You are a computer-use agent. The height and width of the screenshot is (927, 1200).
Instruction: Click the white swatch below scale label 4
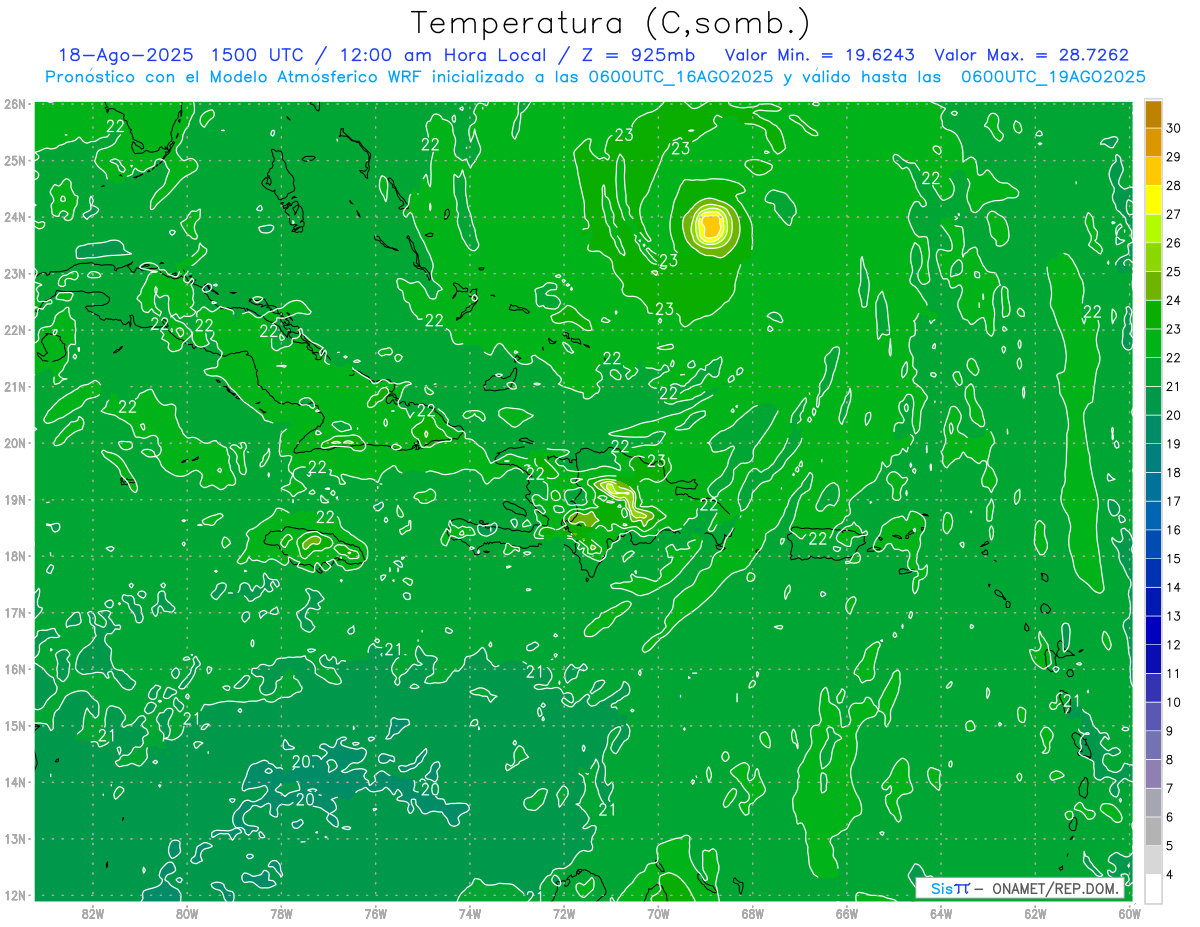(1153, 888)
